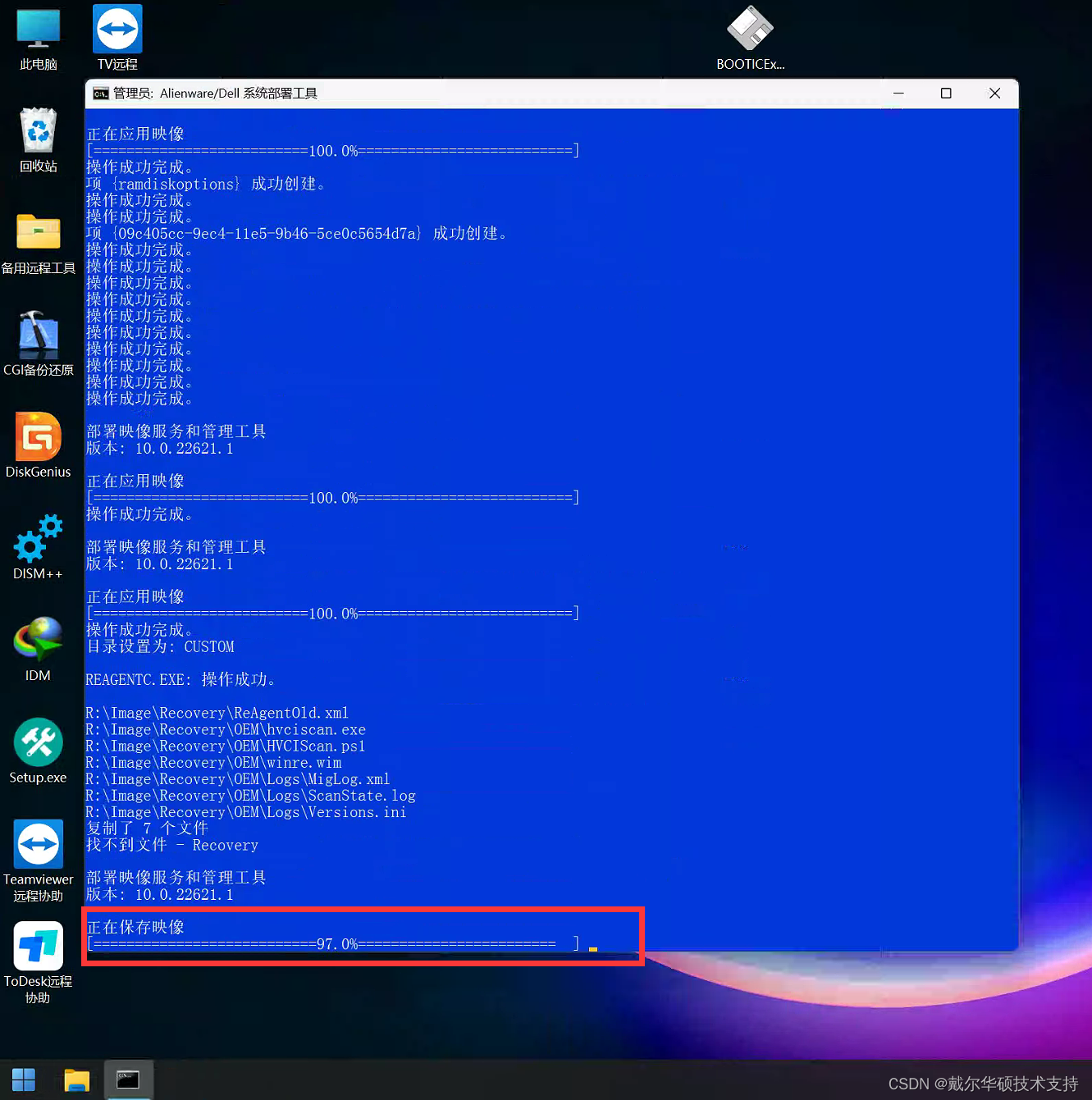This screenshot has height=1100, width=1092.
Task: Open the 备用远程工具 folder
Action: (39, 243)
